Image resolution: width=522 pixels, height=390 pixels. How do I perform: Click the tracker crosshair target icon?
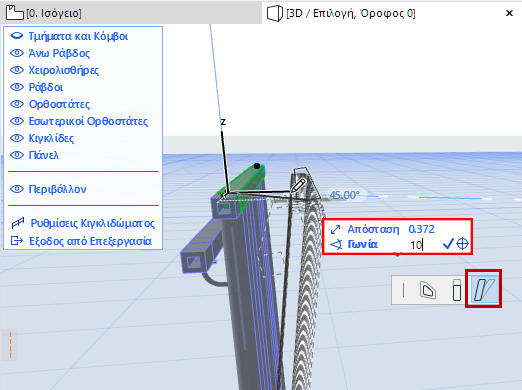(x=462, y=244)
